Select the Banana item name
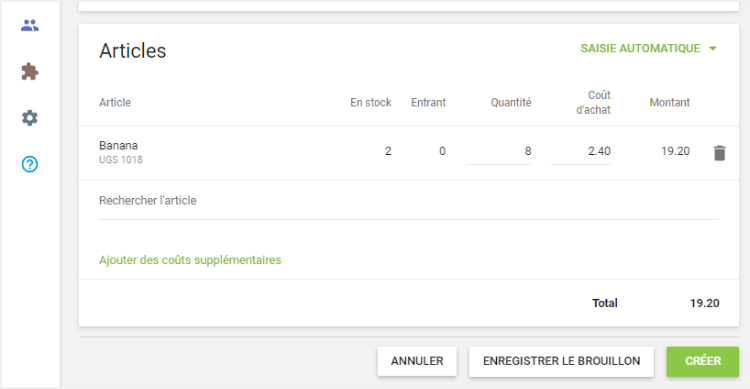Viewport: 750px width, 389px height. [x=118, y=145]
